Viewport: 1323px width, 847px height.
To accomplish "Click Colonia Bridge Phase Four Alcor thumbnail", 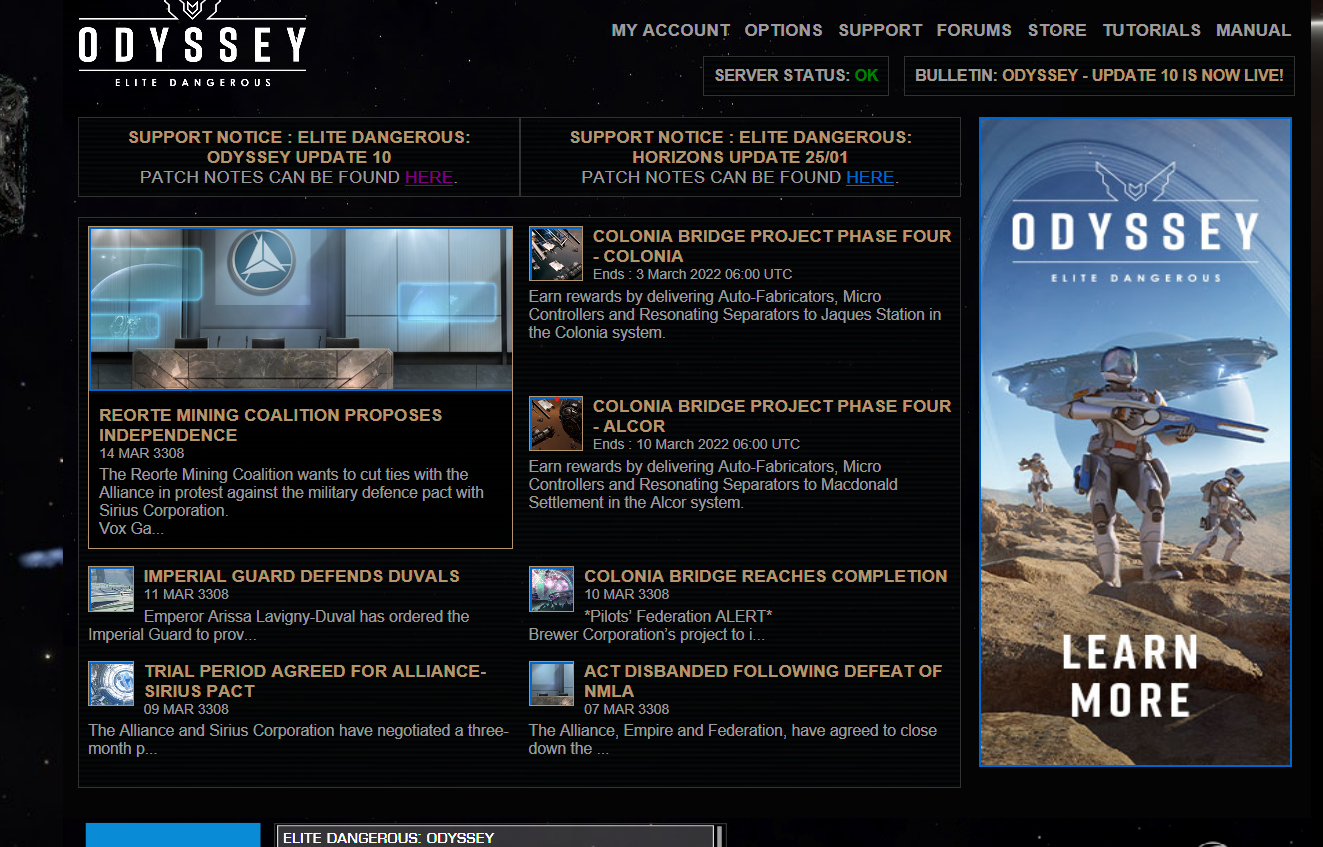I will [556, 424].
